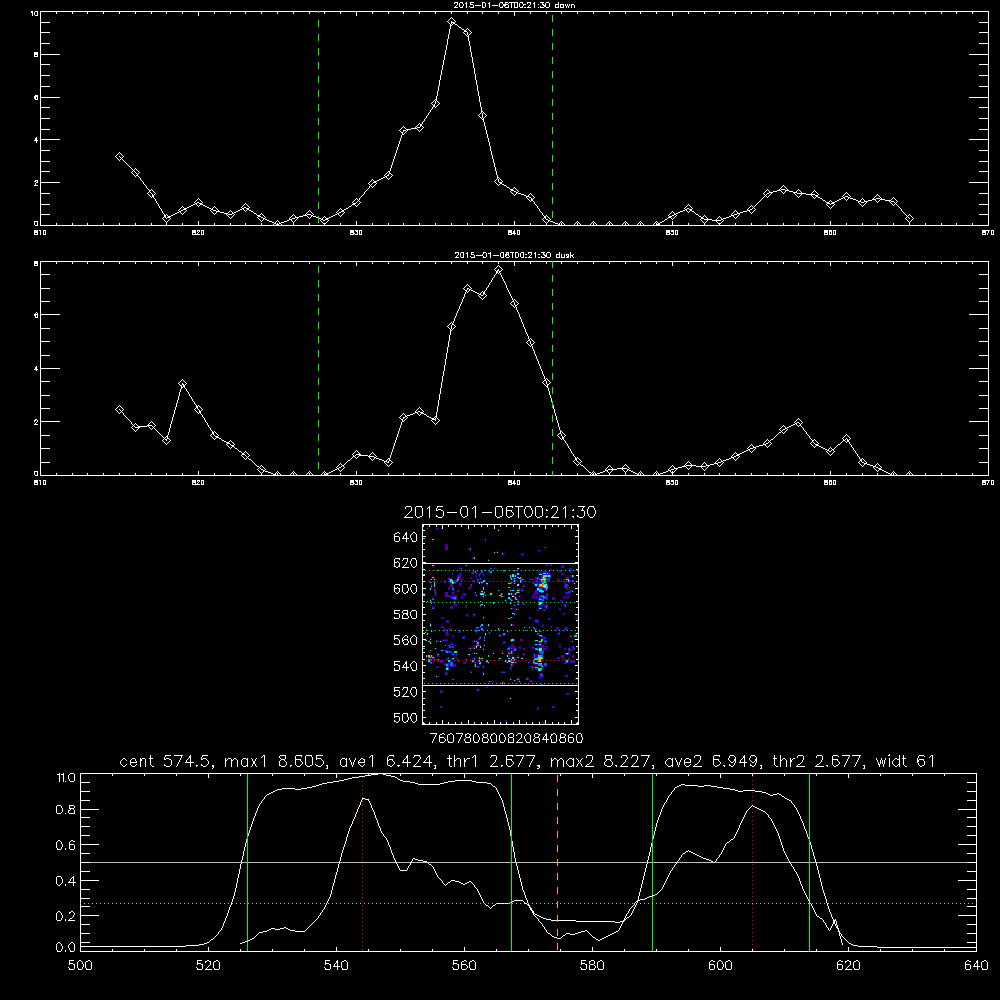Select the green vertical line near 589
The image size is (1000, 1000).
click(652, 861)
